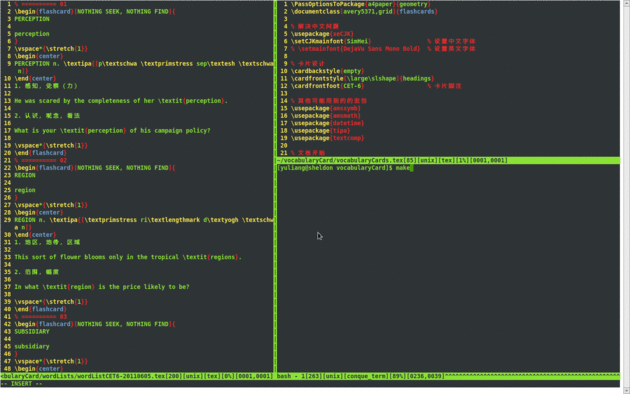The height and width of the screenshot is (394, 630).
Task: Click \vspace*{\stretch{1}} on line 19
Action: [x=51, y=145]
